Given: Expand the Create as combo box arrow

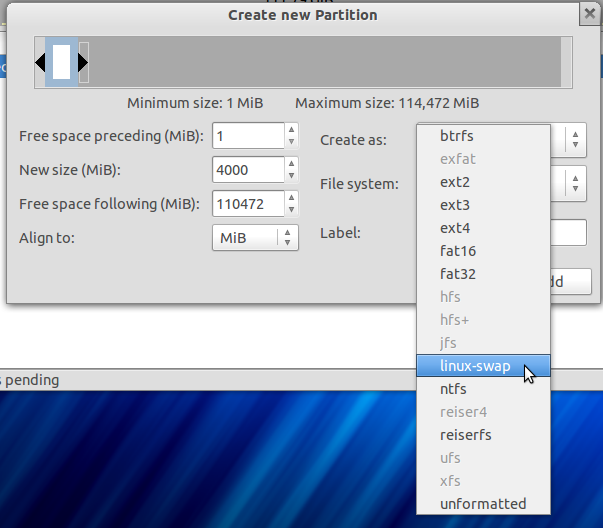Looking at the screenshot, I should (576, 140).
